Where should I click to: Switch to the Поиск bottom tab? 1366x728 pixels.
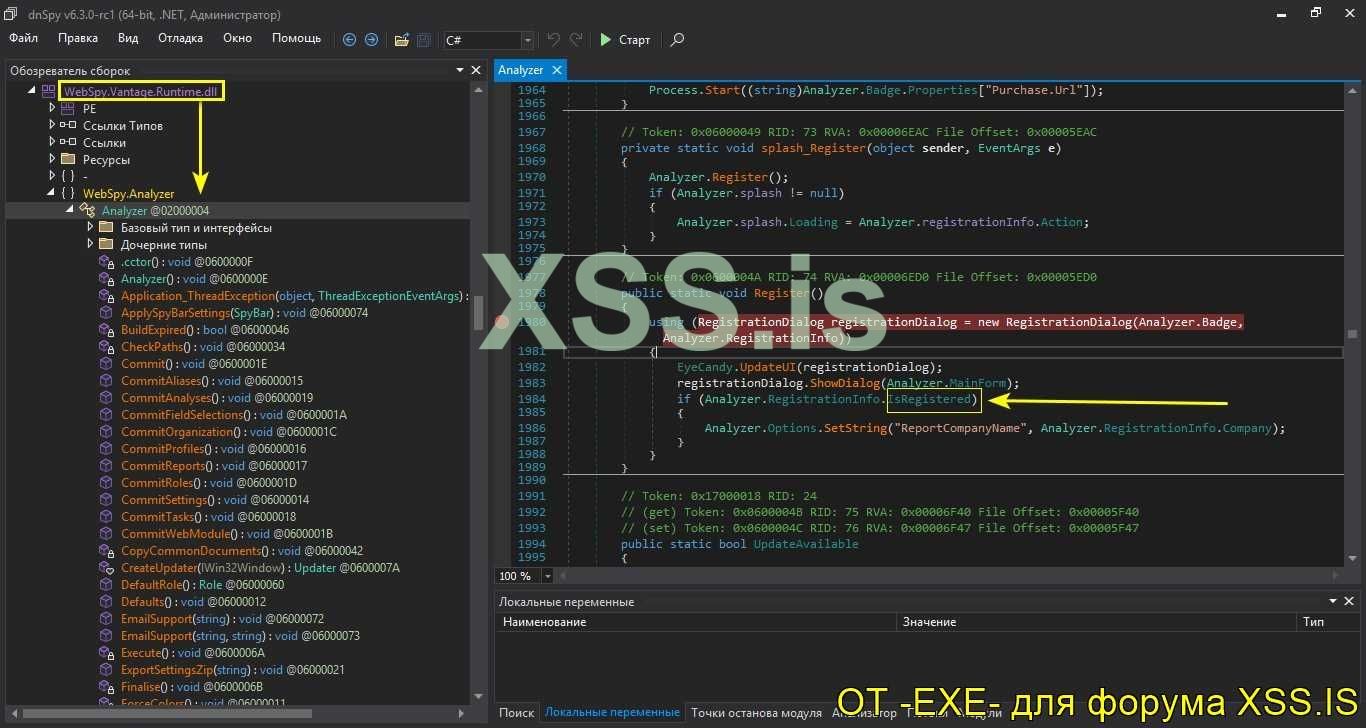(516, 713)
